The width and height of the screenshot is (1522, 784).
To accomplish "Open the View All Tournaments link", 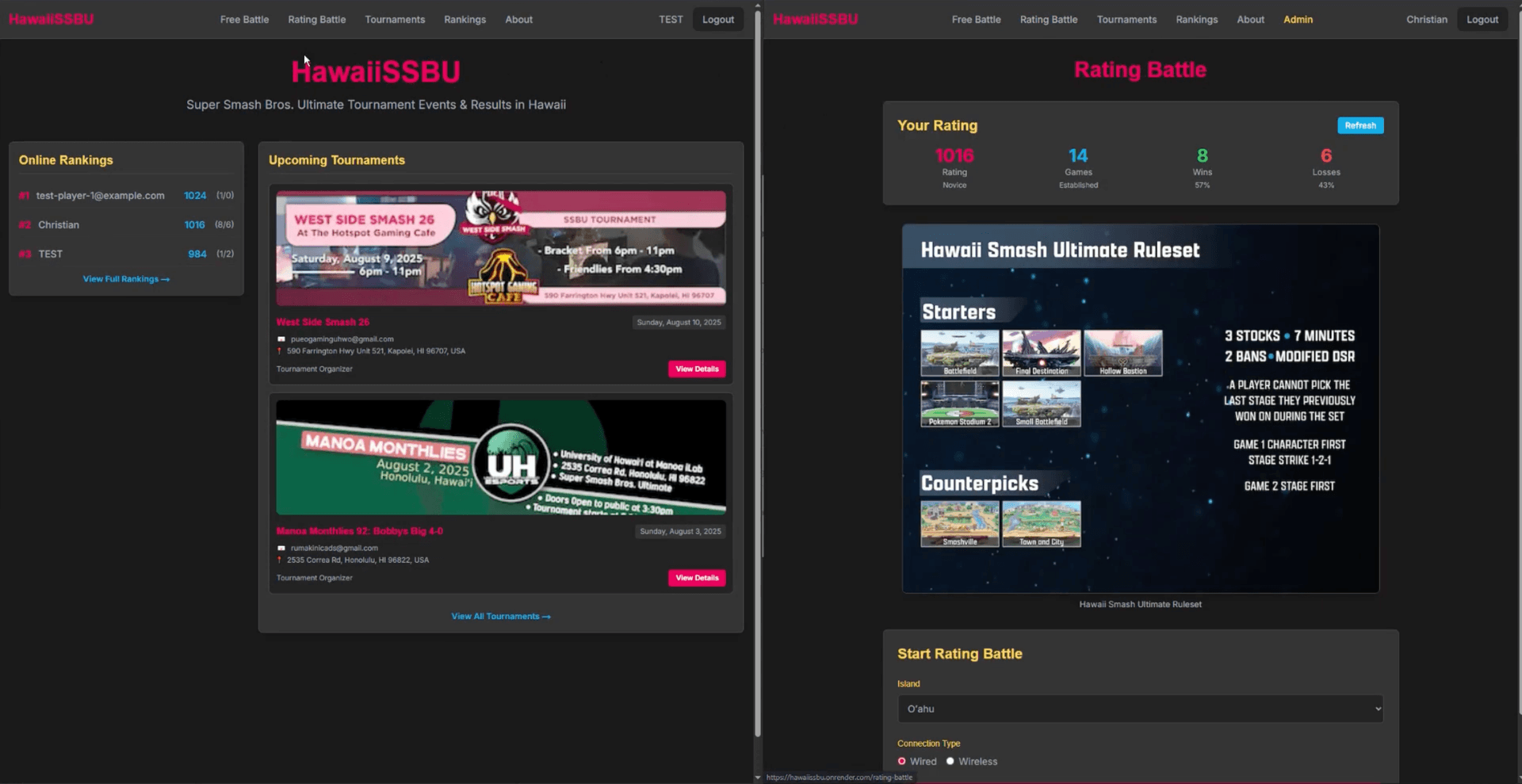I will point(501,617).
